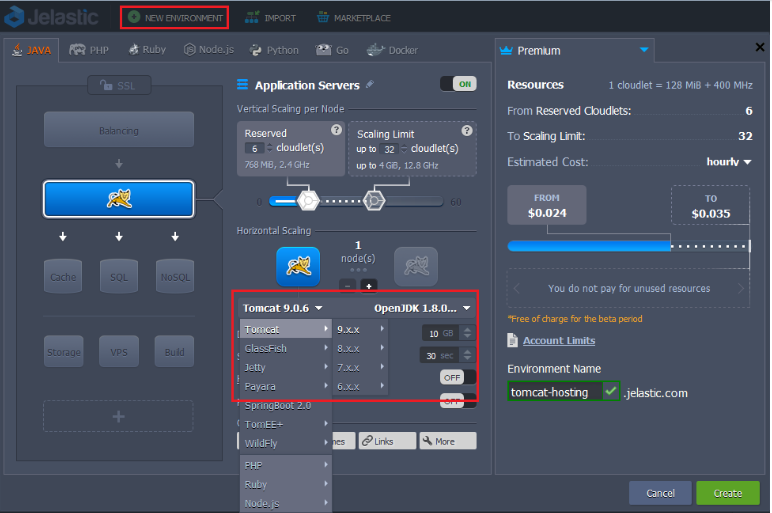Click the help icon for Scaling Limit

[x=466, y=130]
